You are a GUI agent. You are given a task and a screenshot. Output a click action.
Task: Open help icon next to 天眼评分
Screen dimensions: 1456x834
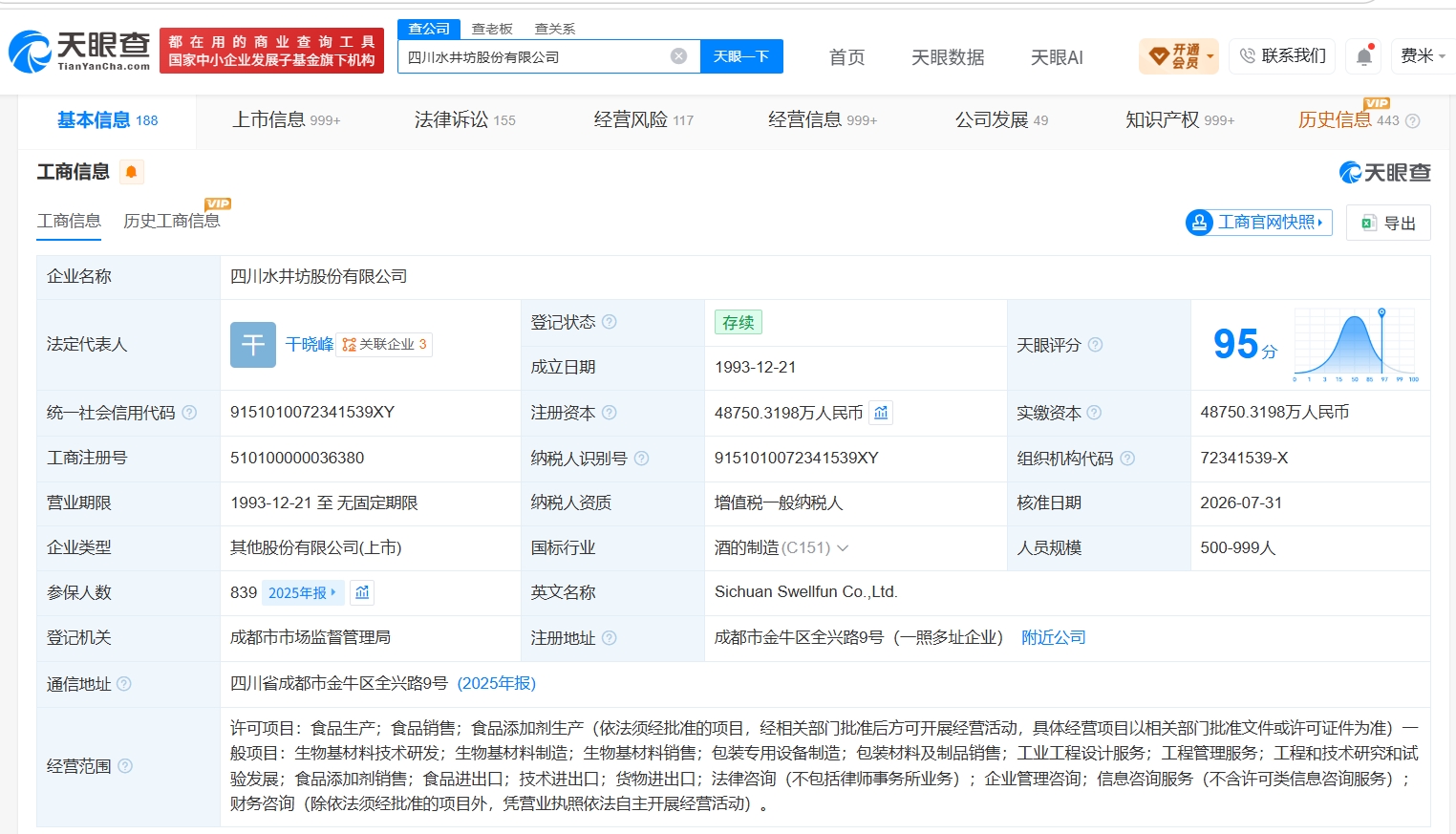[1096, 345]
